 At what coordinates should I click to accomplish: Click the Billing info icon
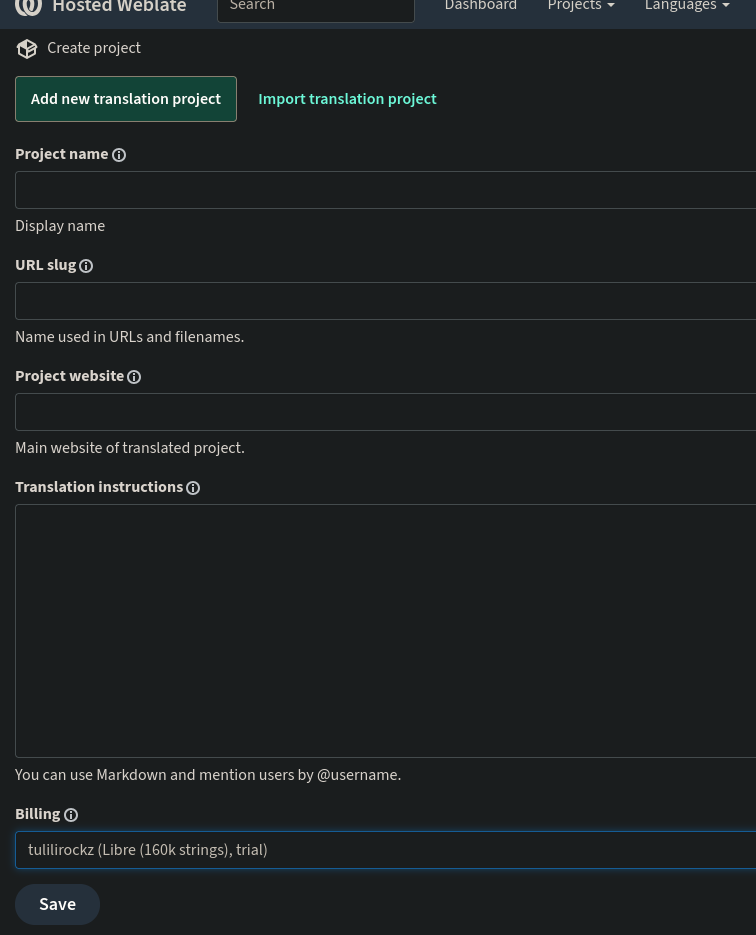click(x=71, y=815)
